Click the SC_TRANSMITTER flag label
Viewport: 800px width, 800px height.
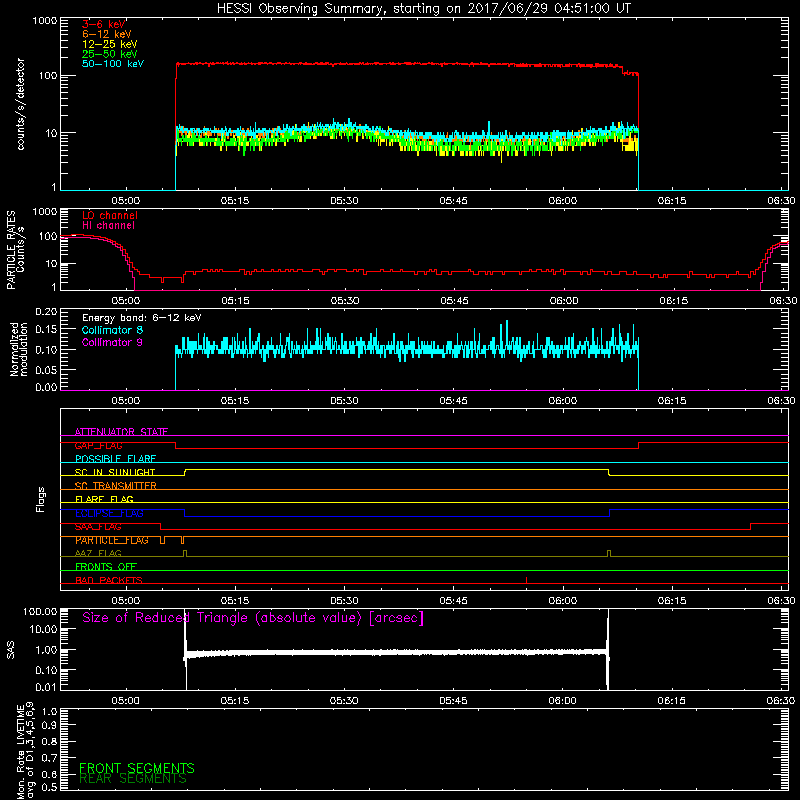click(x=115, y=486)
